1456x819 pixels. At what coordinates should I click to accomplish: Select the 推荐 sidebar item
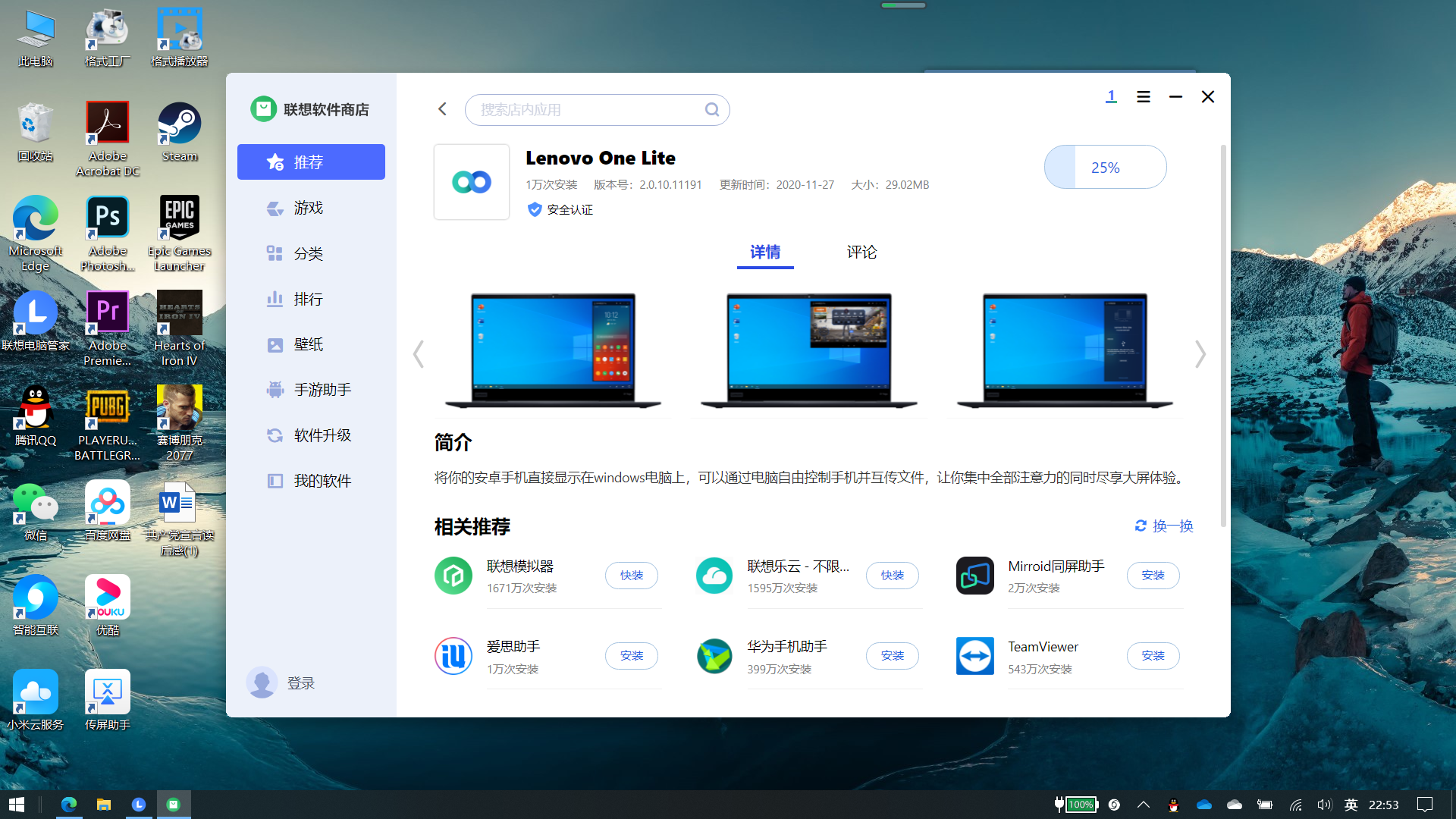click(x=311, y=162)
